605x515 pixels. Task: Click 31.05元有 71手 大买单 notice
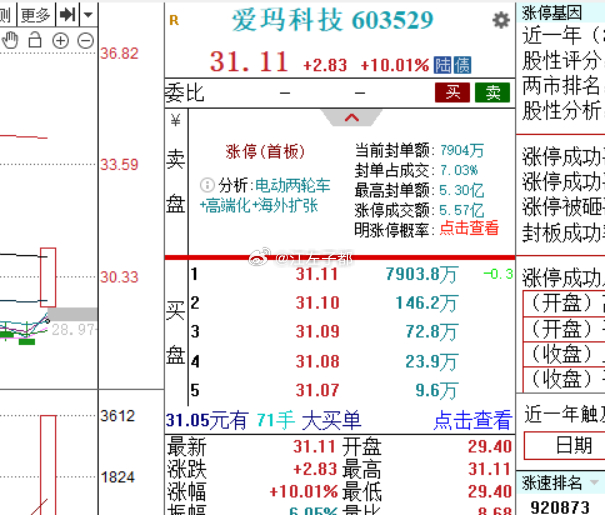pos(264,420)
